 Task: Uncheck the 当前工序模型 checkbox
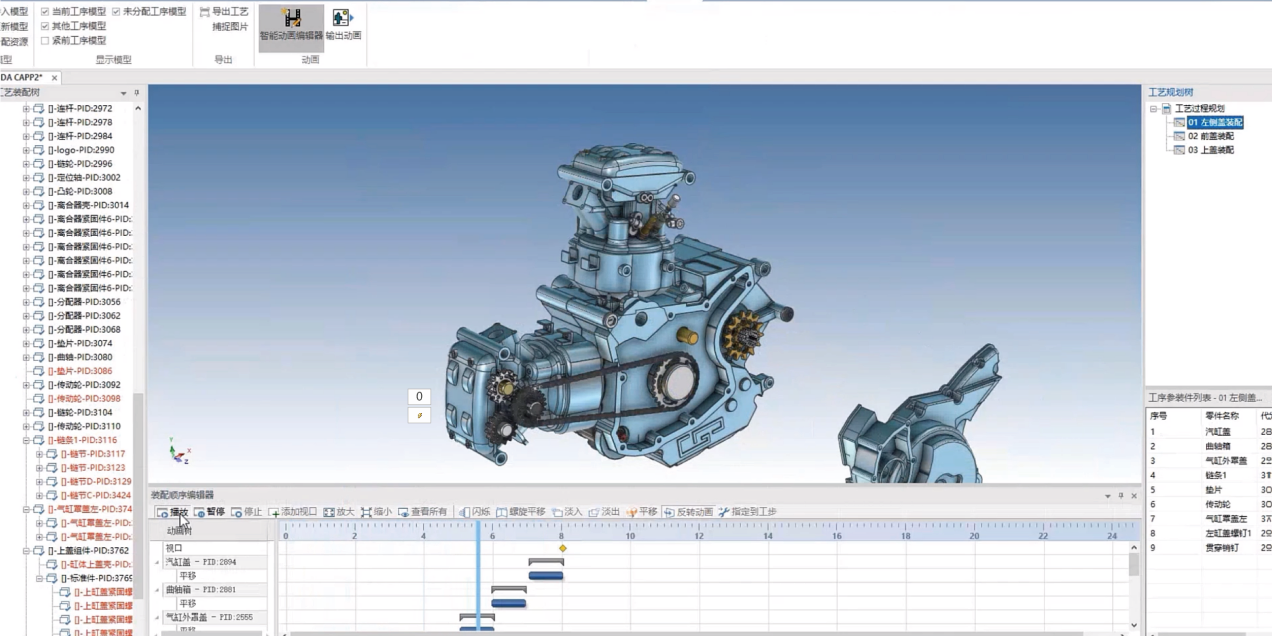coord(45,12)
